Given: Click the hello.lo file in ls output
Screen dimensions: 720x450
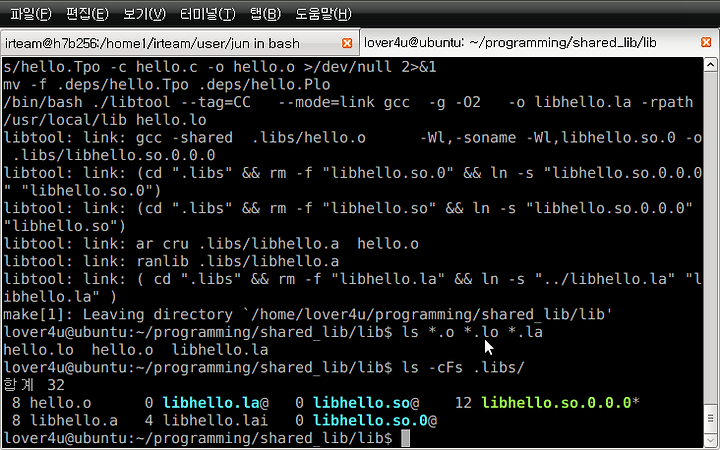Looking at the screenshot, I should (38, 349).
